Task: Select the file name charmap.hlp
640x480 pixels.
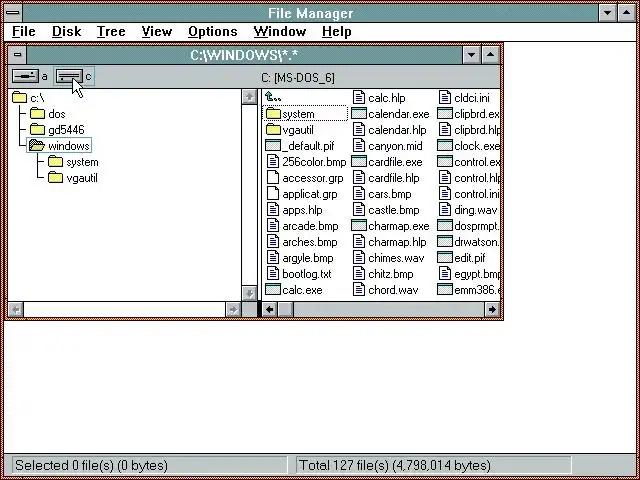Action: [397, 242]
